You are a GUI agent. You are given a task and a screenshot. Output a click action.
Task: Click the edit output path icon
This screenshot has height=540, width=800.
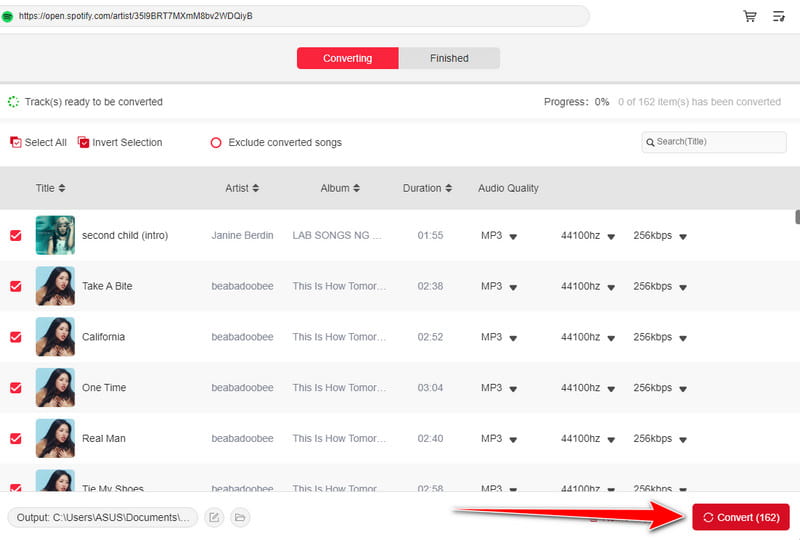(x=214, y=517)
